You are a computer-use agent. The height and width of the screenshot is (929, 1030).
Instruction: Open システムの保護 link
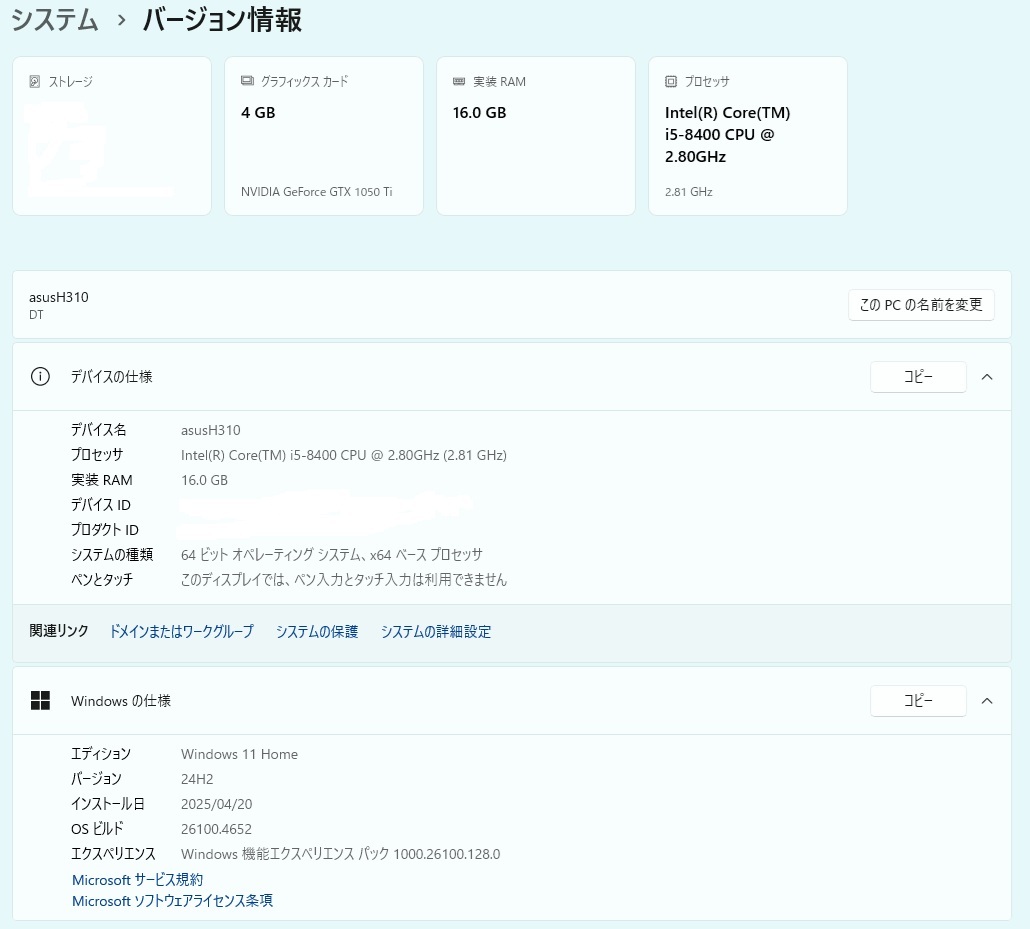tap(317, 631)
